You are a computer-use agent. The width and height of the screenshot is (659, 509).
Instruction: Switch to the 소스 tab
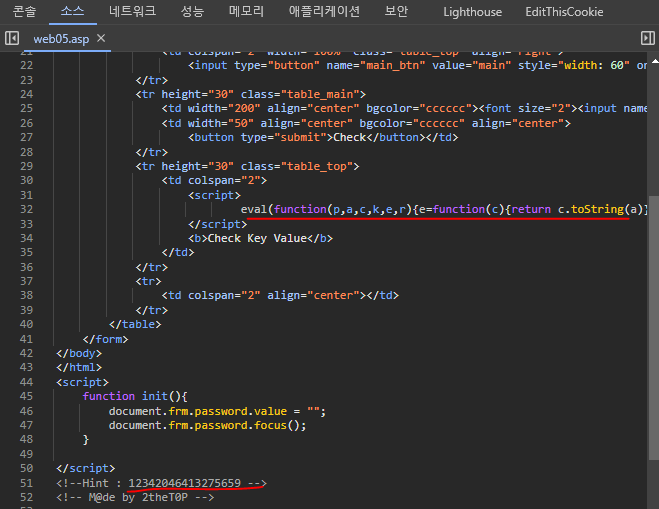point(72,11)
